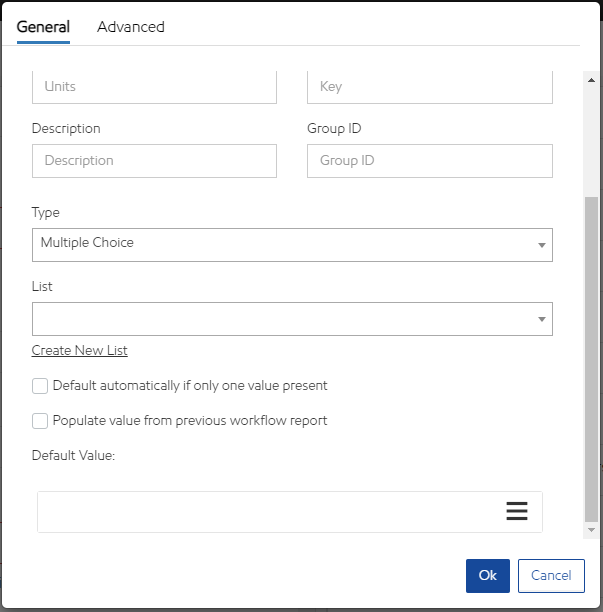Select the General tab
Viewport: 603px width, 612px height.
(43, 27)
